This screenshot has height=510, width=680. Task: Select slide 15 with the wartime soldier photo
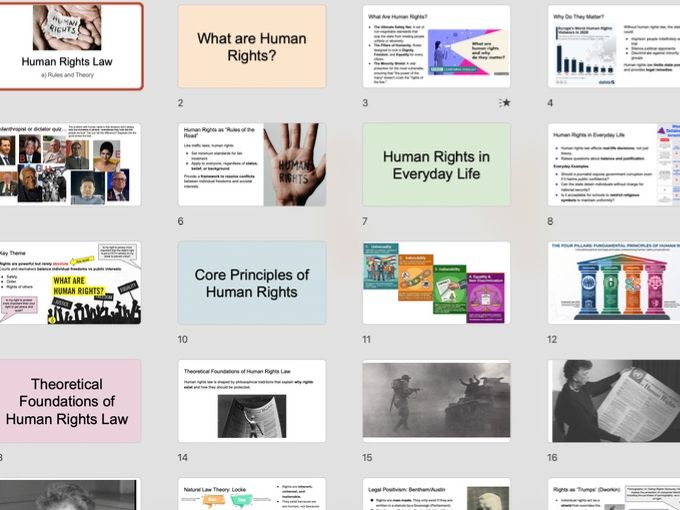coord(436,401)
